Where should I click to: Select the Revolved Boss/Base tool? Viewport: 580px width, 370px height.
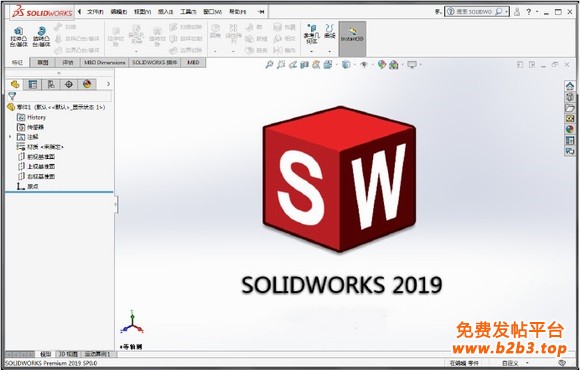[x=41, y=37]
